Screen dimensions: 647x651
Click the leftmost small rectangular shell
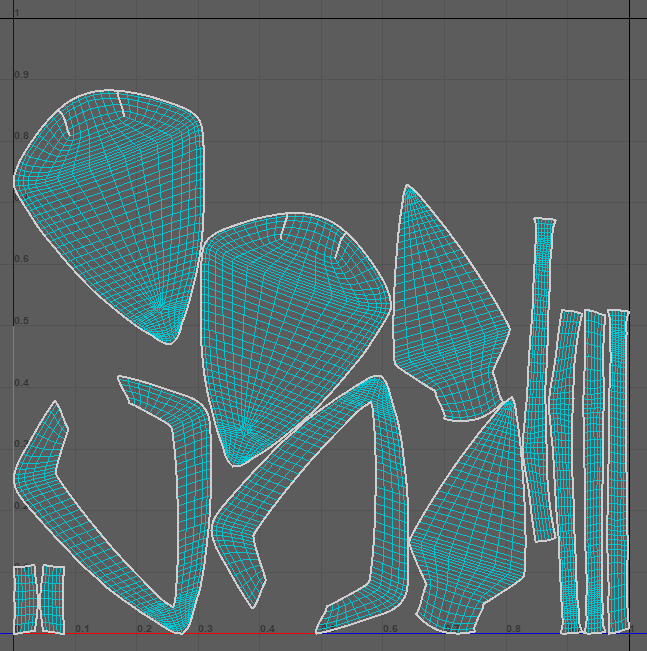[x=24, y=598]
